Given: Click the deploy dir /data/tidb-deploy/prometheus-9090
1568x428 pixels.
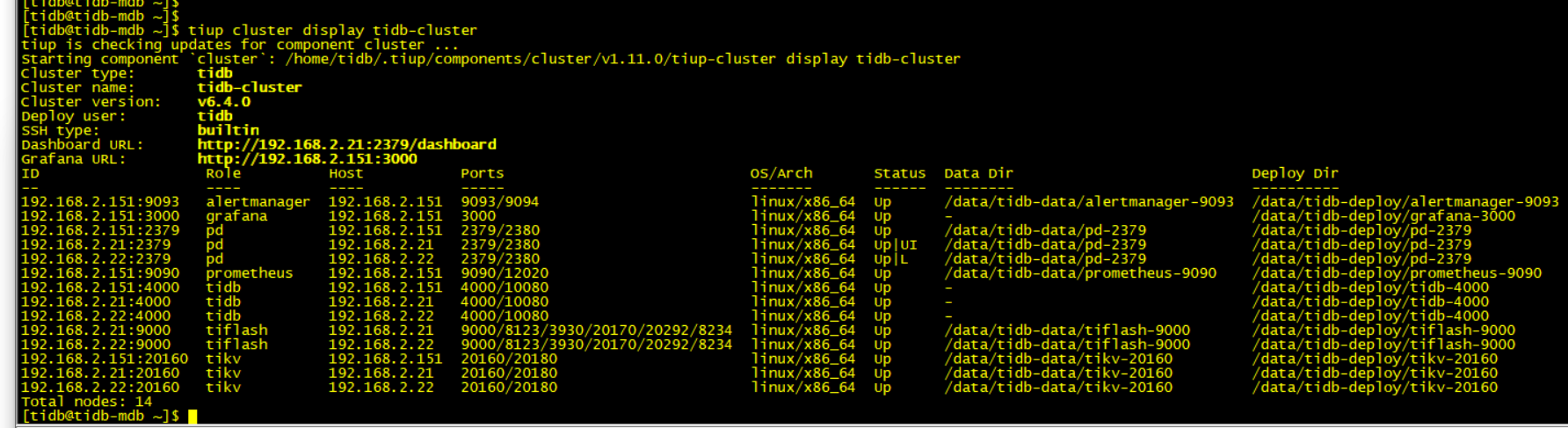Looking at the screenshot, I should click(x=1397, y=272).
